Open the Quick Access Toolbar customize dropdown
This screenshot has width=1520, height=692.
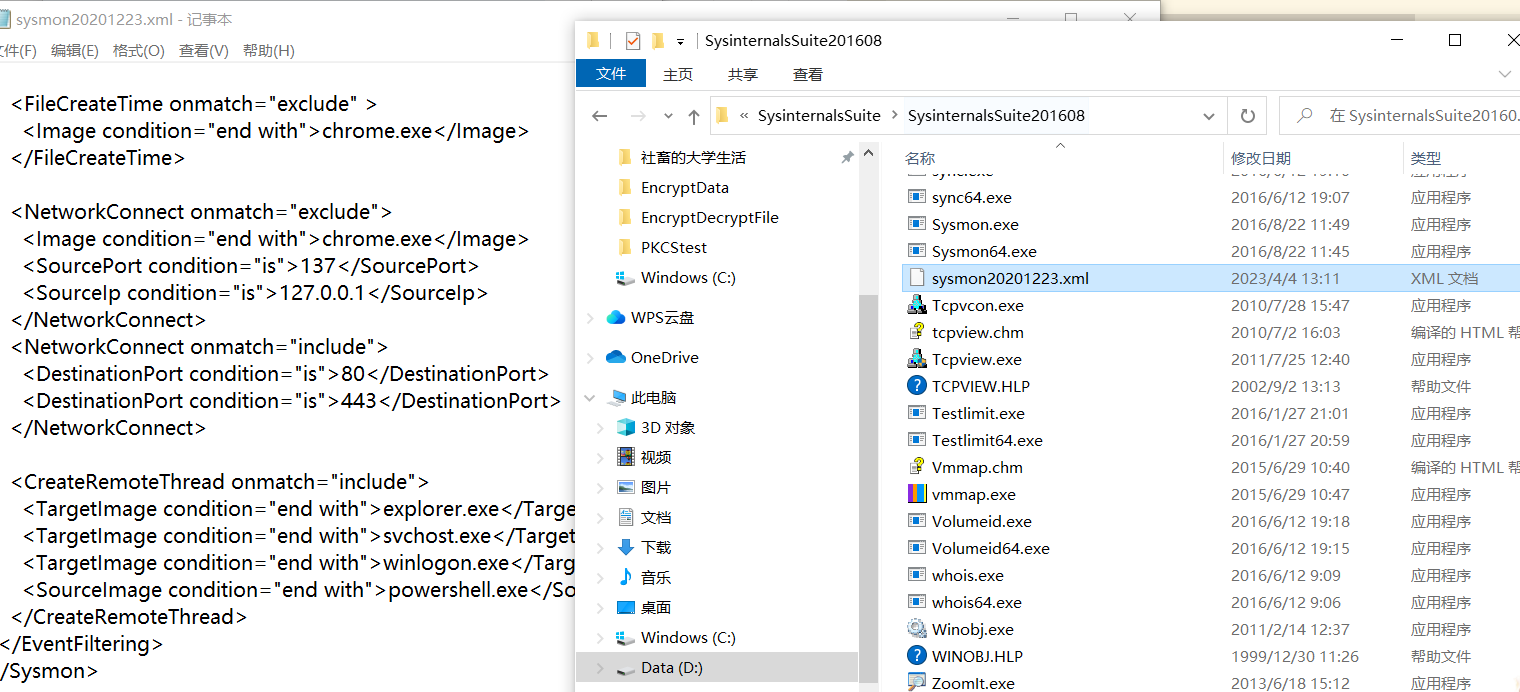(680, 41)
